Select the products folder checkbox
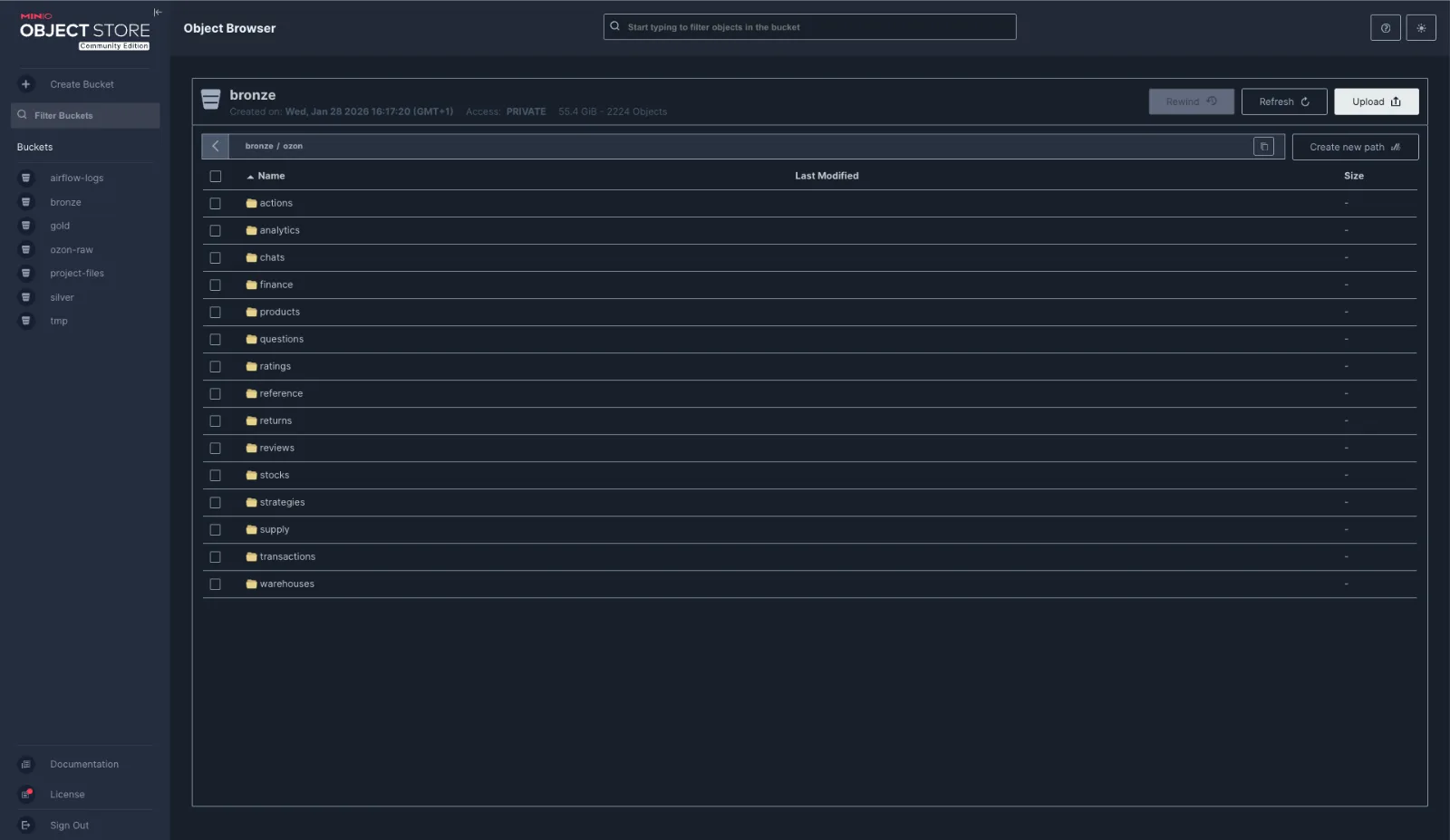 click(215, 312)
